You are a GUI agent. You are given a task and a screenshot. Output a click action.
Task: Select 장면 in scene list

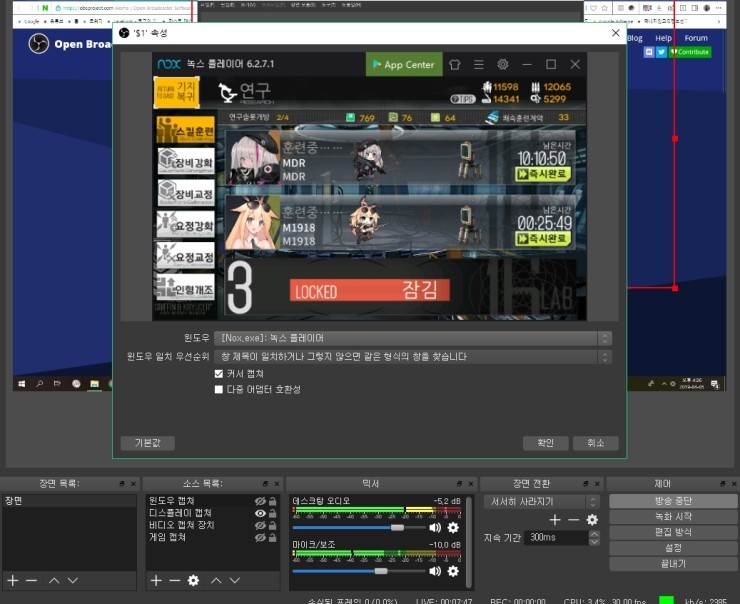(69, 501)
